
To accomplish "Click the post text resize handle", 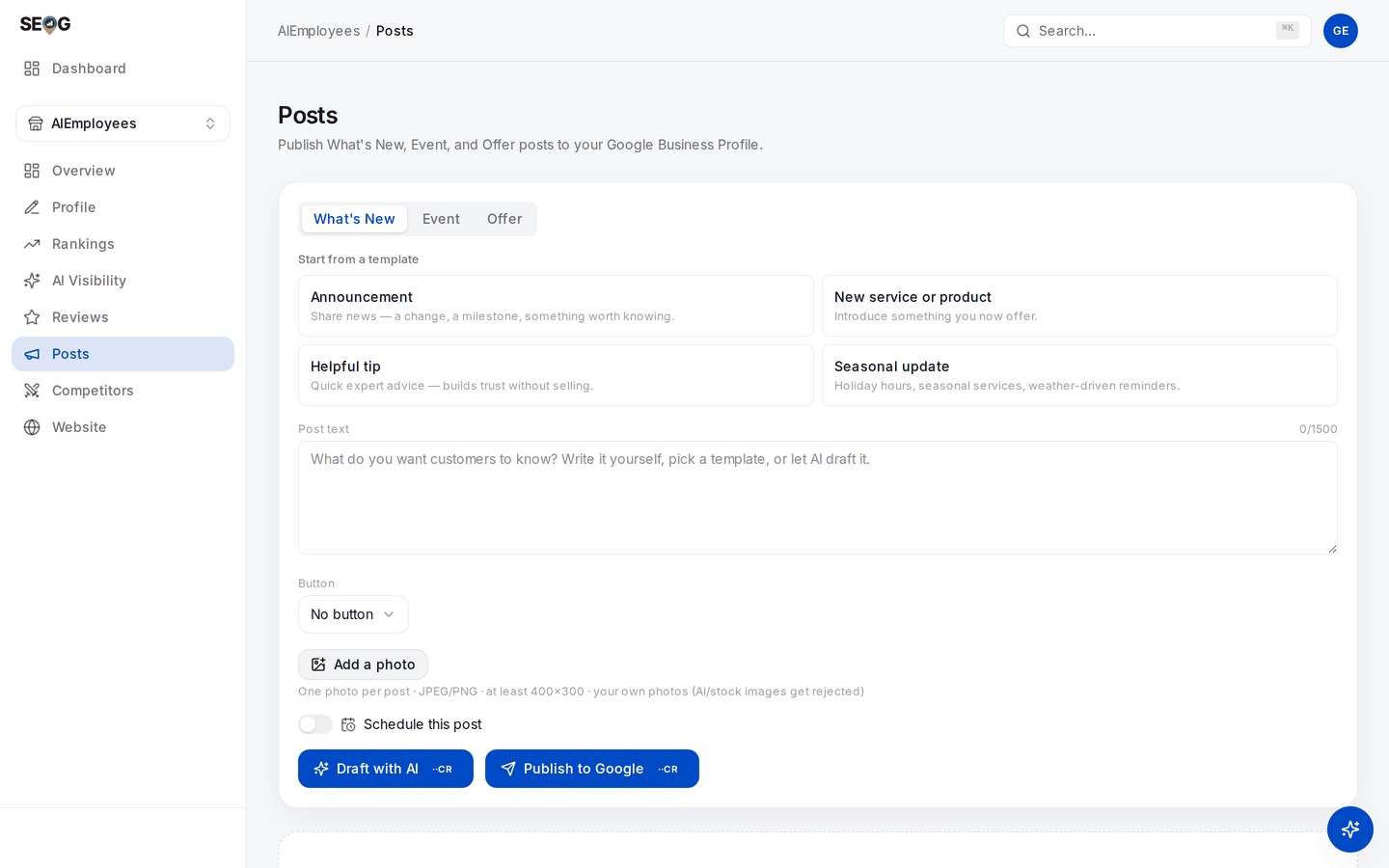I will (1332, 549).
